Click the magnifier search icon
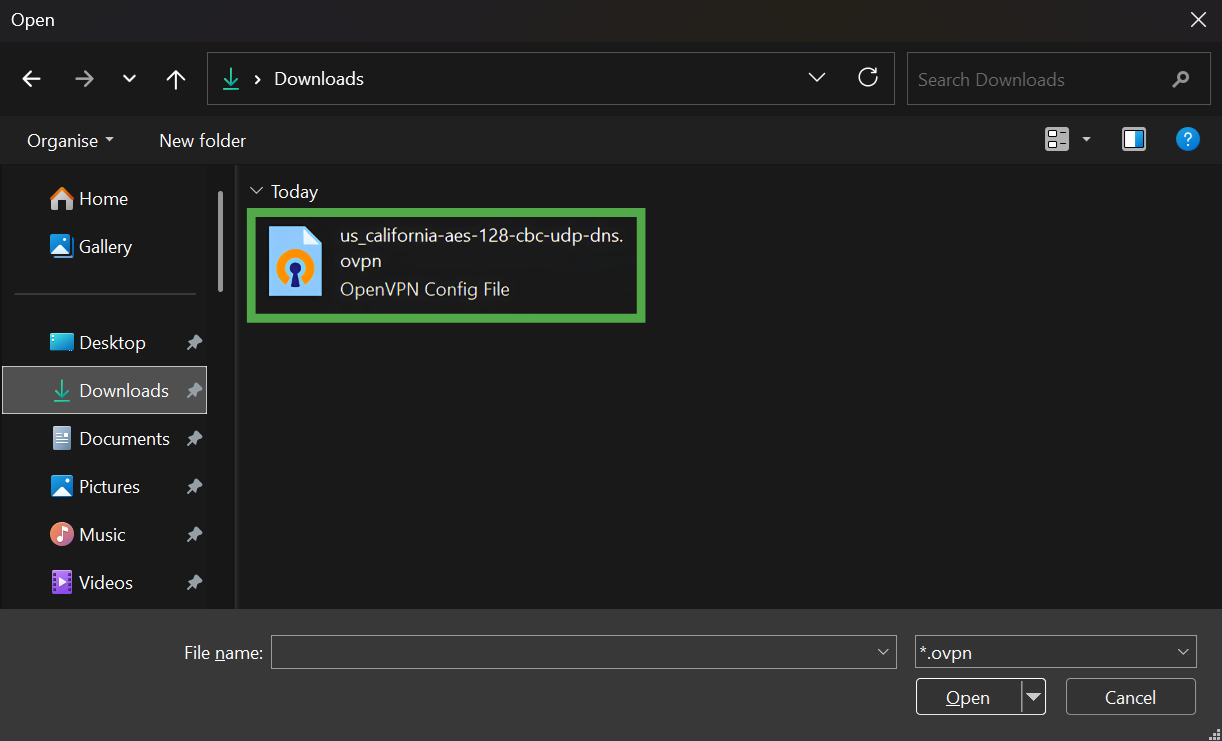 (x=1181, y=79)
